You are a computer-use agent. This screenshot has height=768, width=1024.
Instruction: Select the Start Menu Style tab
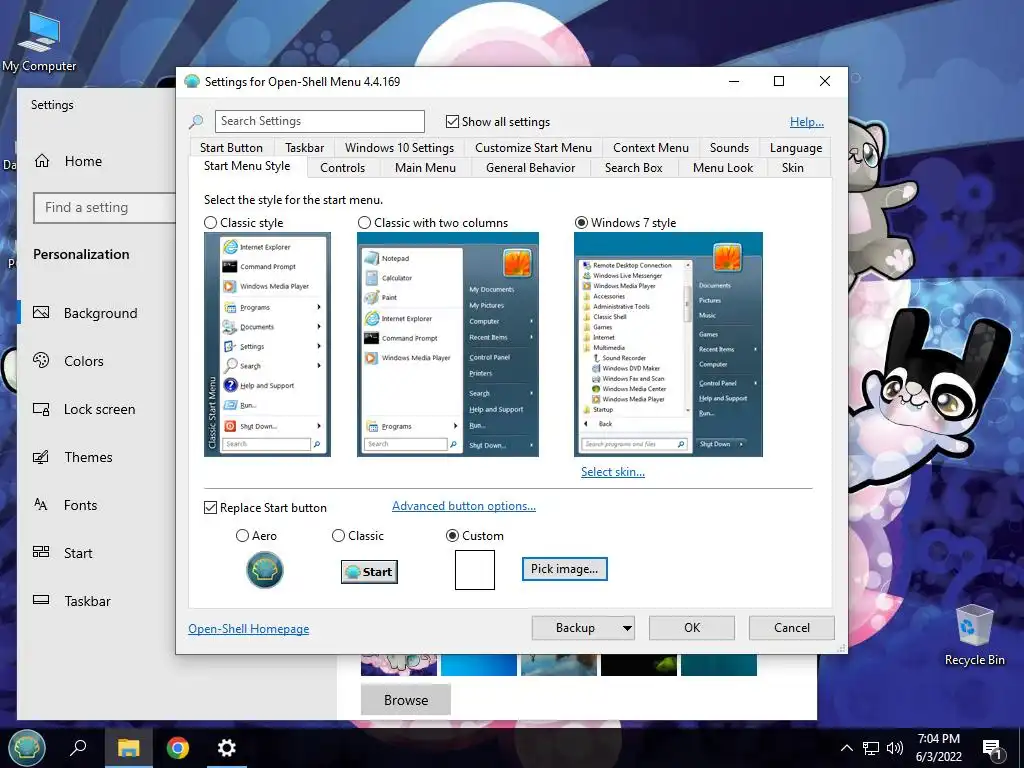[x=247, y=166]
